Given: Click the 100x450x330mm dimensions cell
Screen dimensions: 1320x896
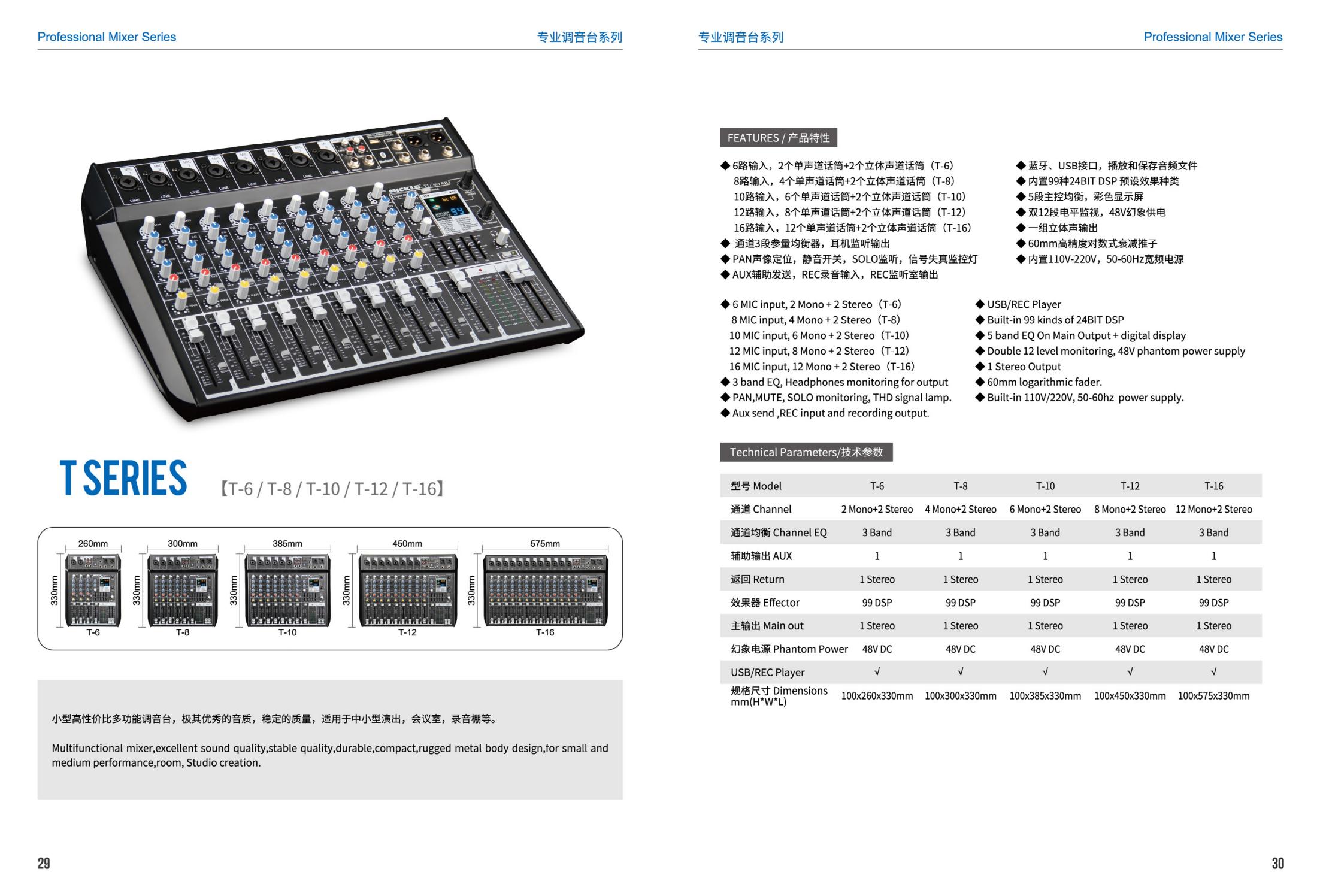Looking at the screenshot, I should point(1130,696).
